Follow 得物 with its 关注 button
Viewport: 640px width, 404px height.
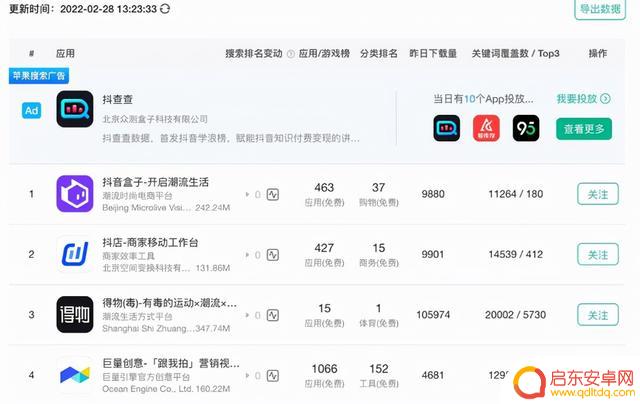pos(598,315)
